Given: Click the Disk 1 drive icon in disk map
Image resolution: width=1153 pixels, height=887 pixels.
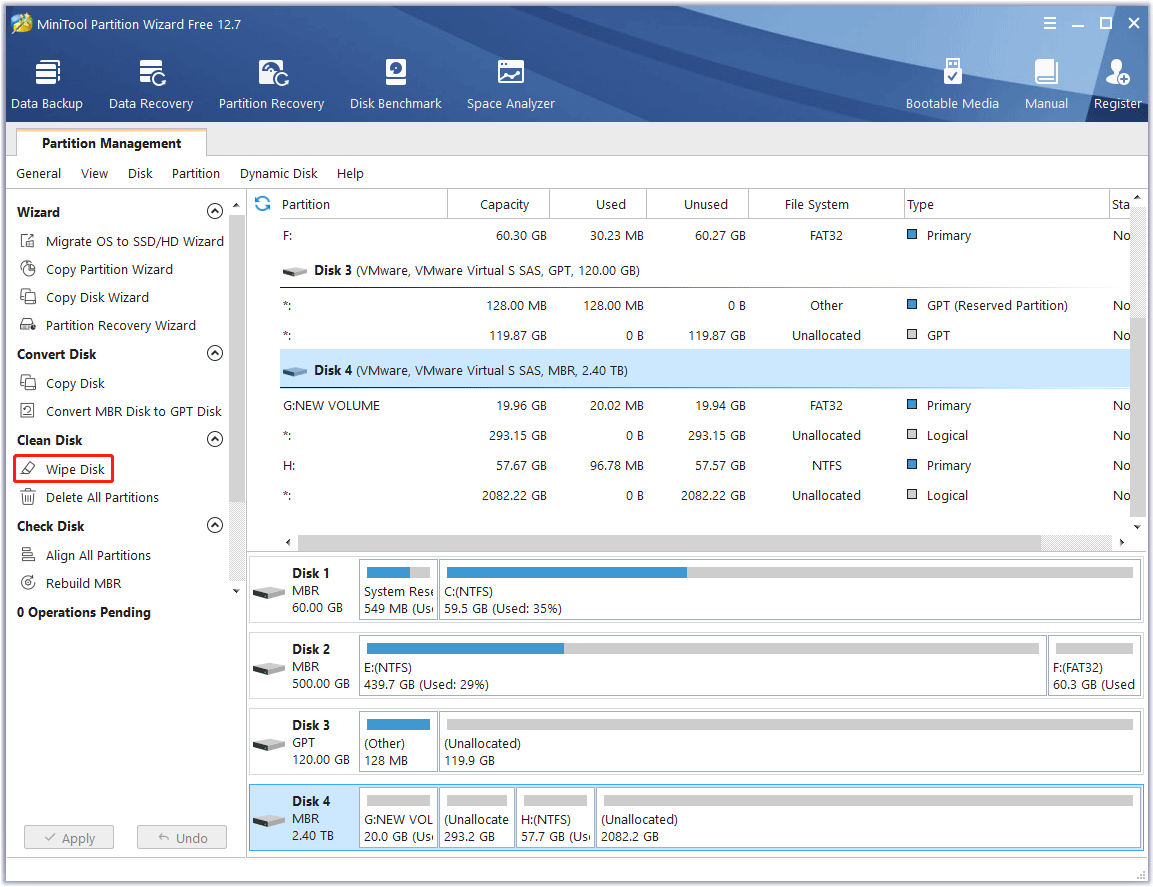Looking at the screenshot, I should point(268,592).
